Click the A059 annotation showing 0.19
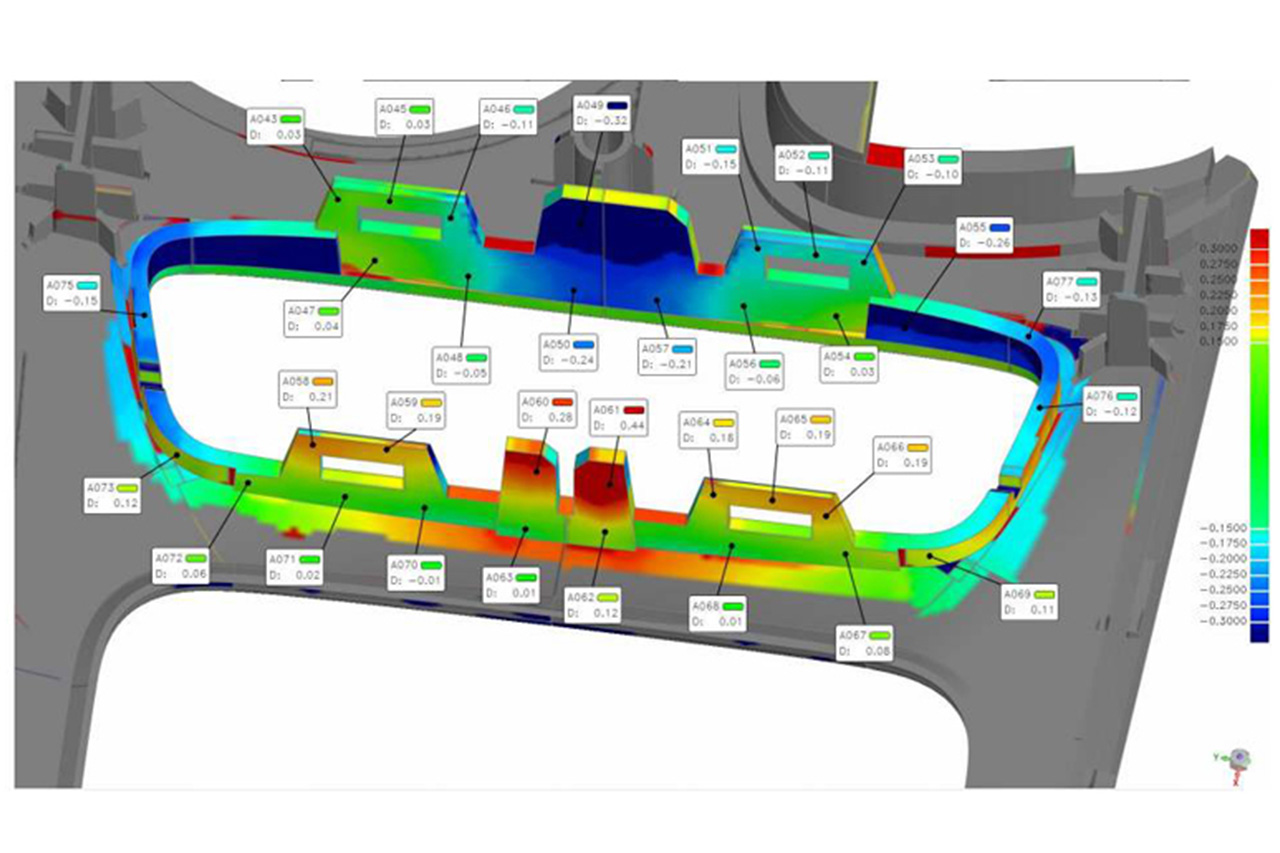The image size is (1280, 853). click(x=414, y=410)
